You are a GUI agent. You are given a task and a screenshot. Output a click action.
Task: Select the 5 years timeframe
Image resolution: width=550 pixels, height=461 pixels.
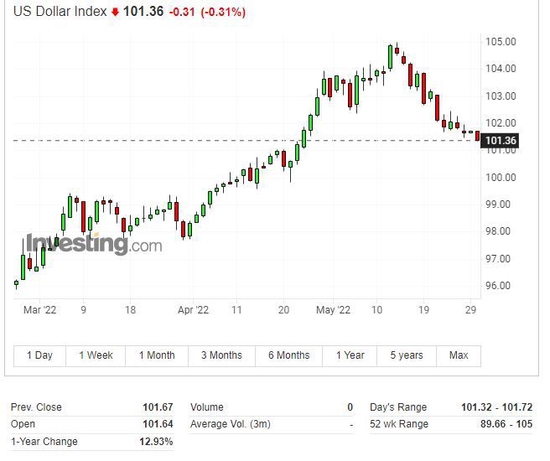pyautogui.click(x=407, y=355)
